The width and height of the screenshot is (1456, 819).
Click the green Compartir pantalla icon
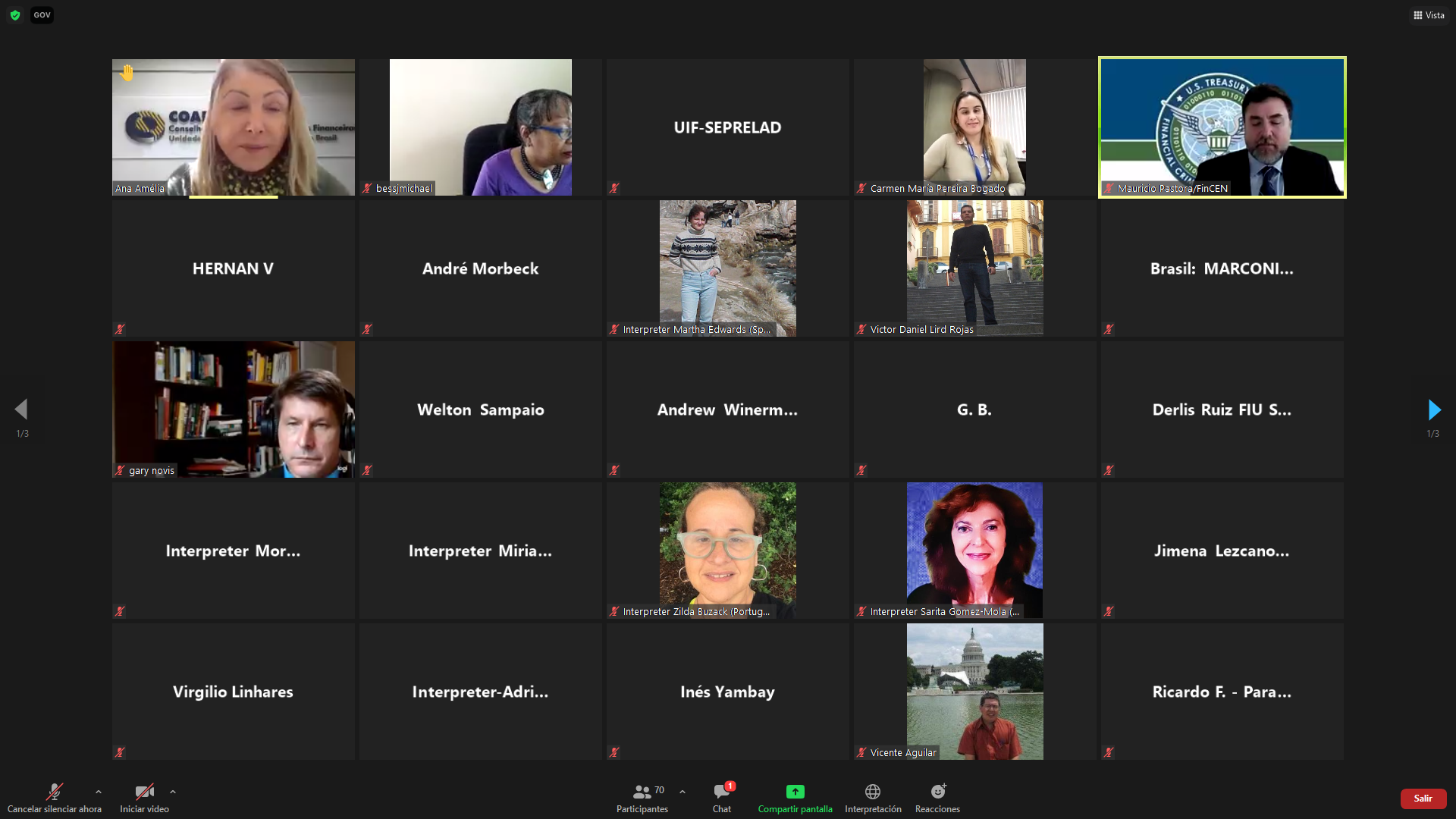coord(795,792)
